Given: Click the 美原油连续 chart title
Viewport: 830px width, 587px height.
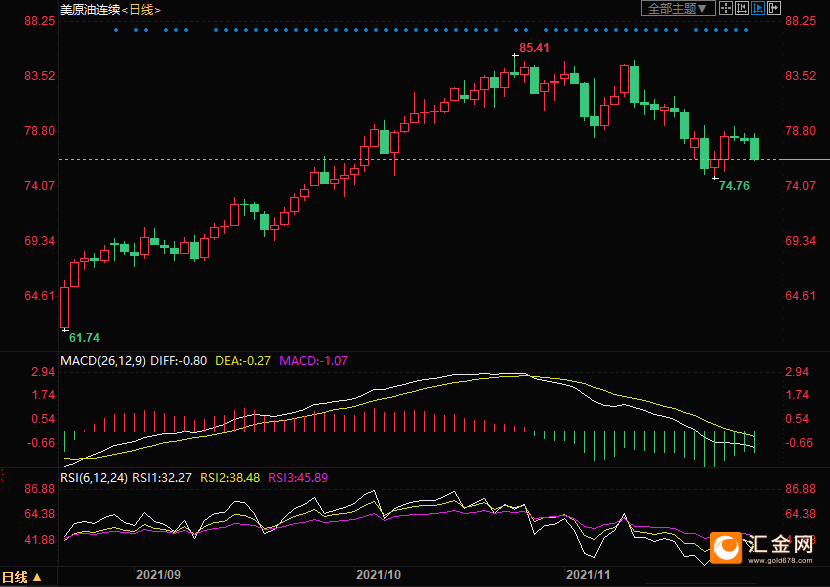Looking at the screenshot, I should coord(90,9).
